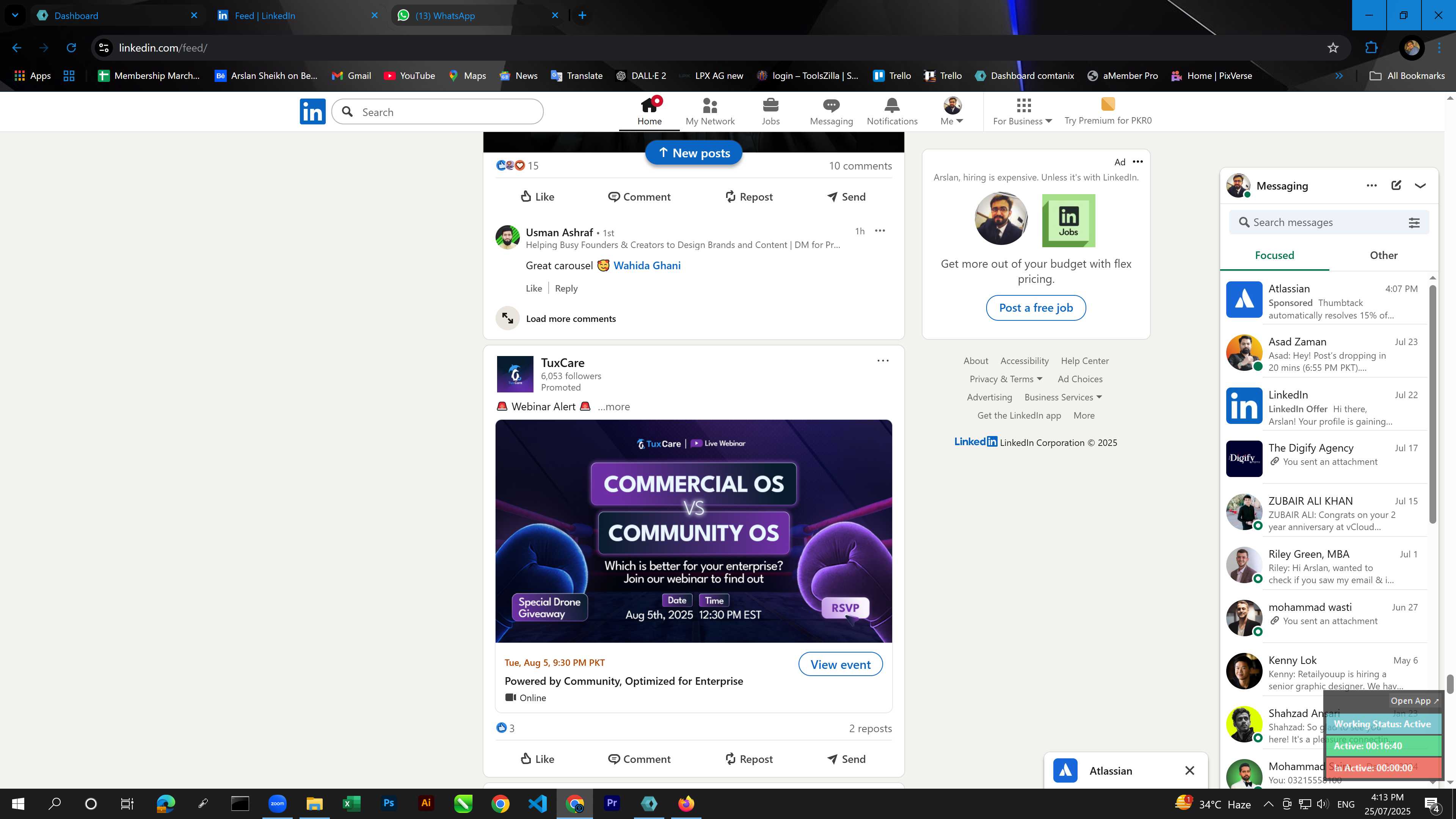
Task: Compose a new message
Action: click(x=1395, y=185)
